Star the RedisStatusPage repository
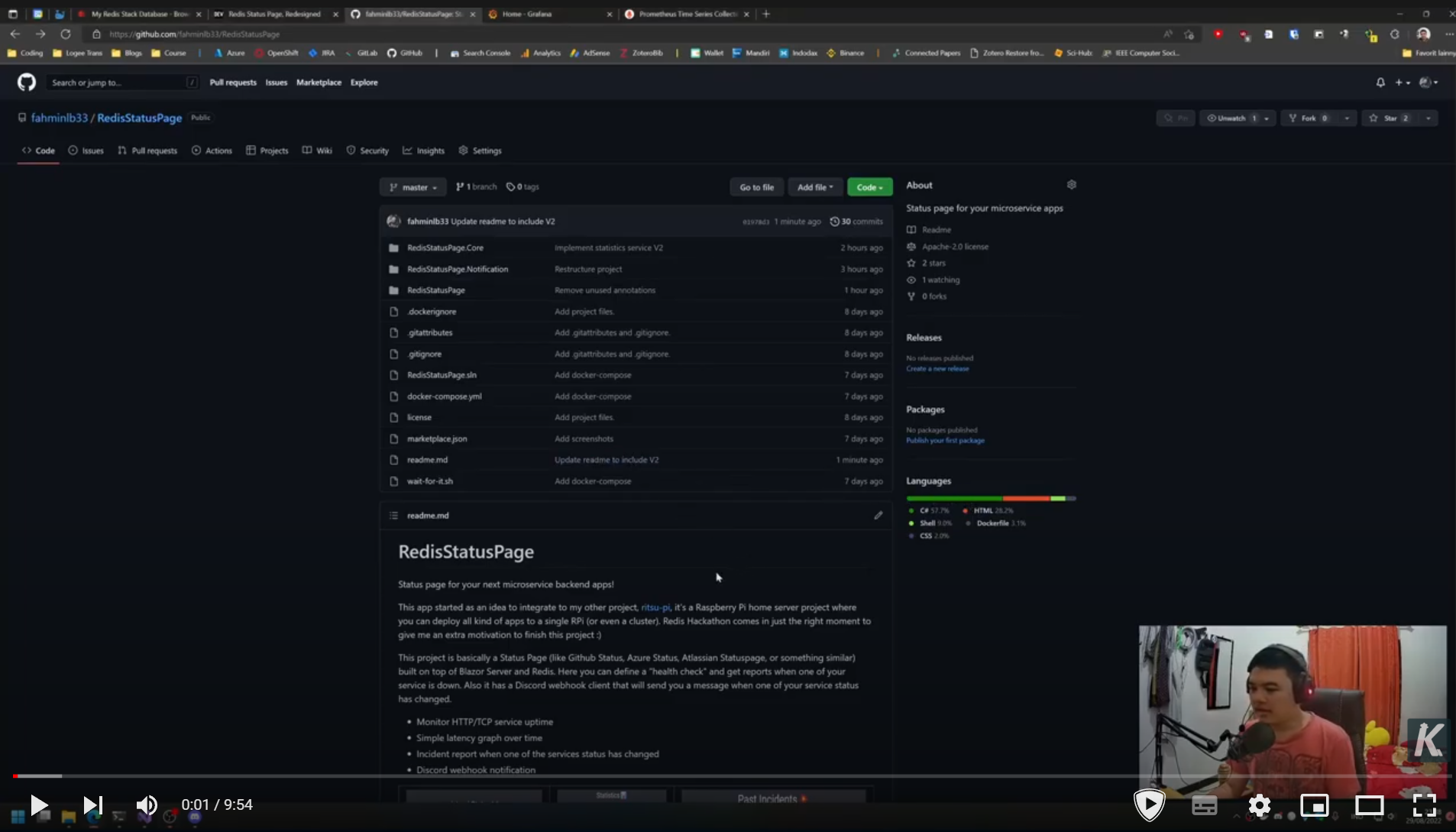This screenshot has height=832, width=1456. [x=1390, y=118]
